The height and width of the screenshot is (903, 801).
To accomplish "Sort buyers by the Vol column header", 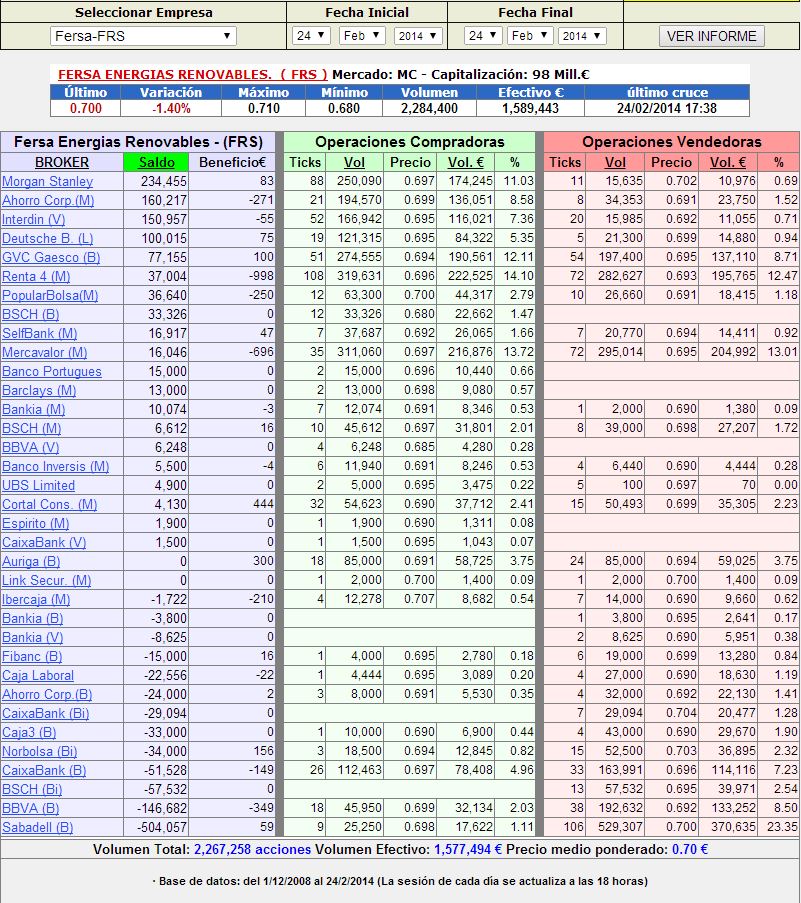I will 354,162.
